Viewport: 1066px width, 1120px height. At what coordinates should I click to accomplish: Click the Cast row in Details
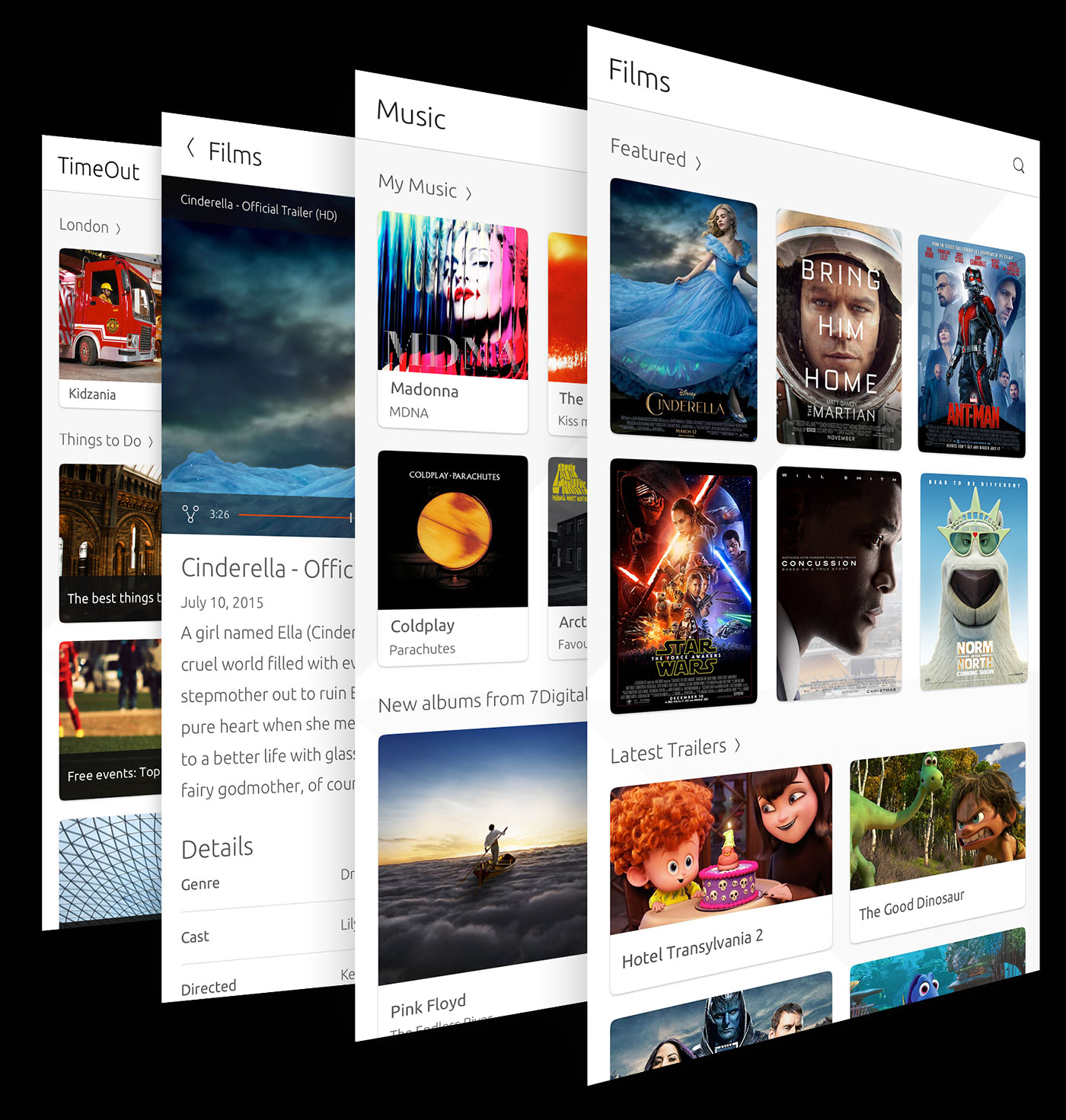267,933
